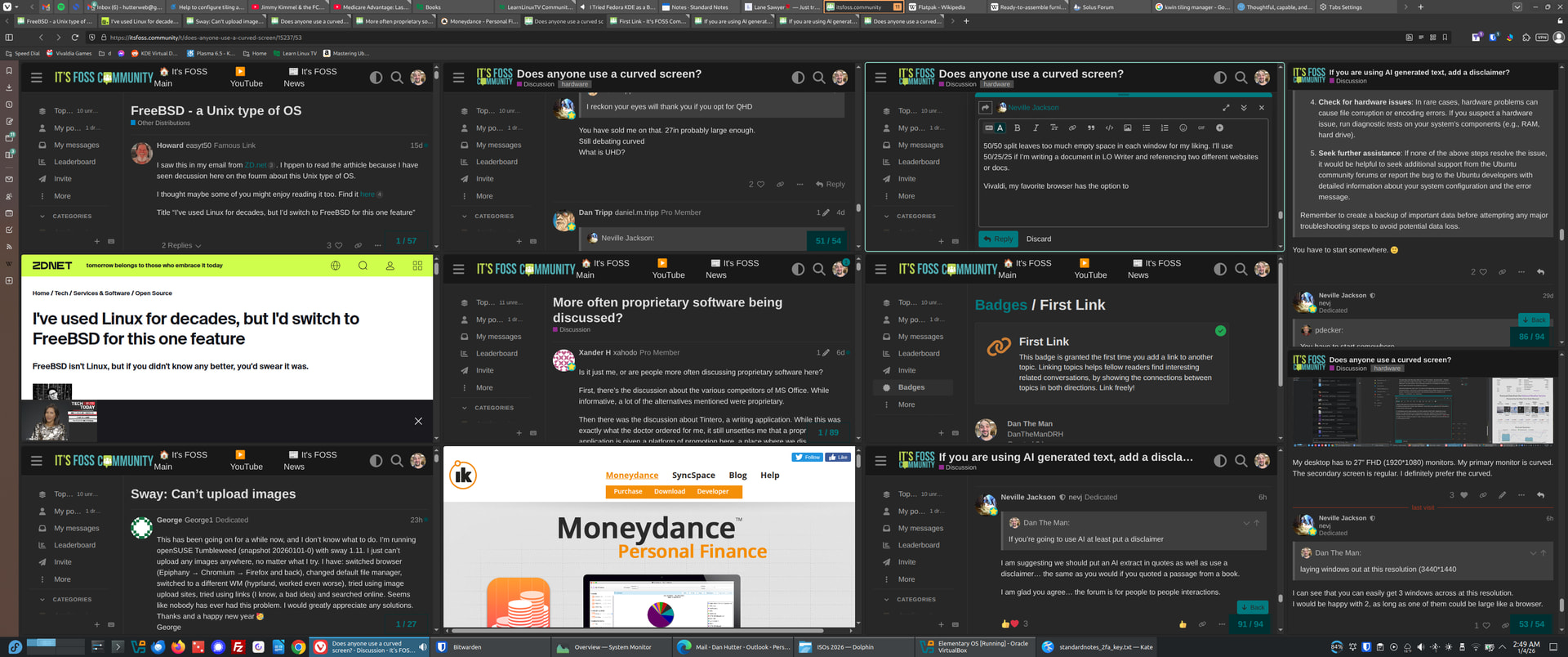Open the emoji picker in the composer
The width and height of the screenshot is (1568, 657).
pos(1183,128)
